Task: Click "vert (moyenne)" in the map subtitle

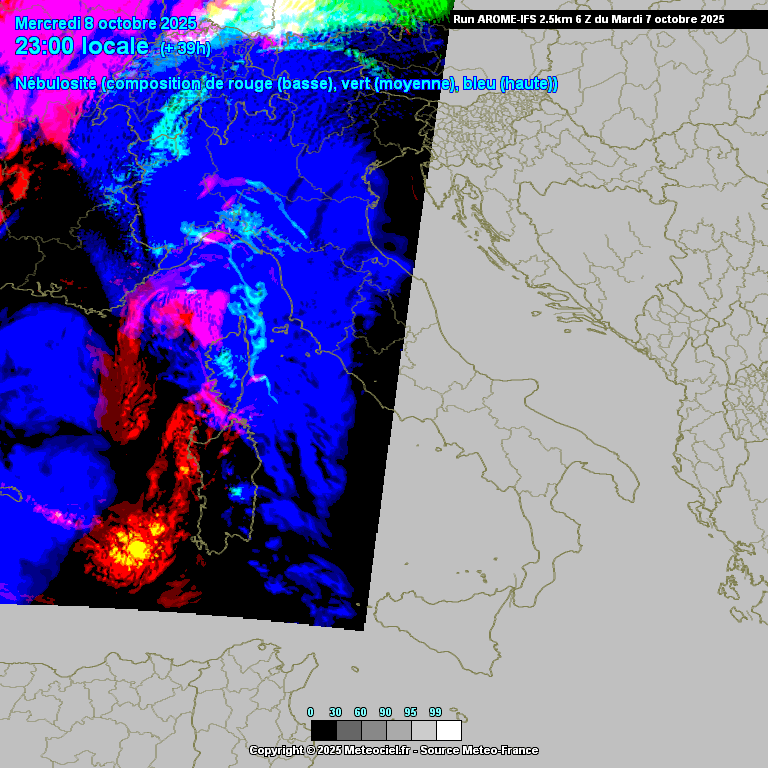Action: tap(398, 84)
